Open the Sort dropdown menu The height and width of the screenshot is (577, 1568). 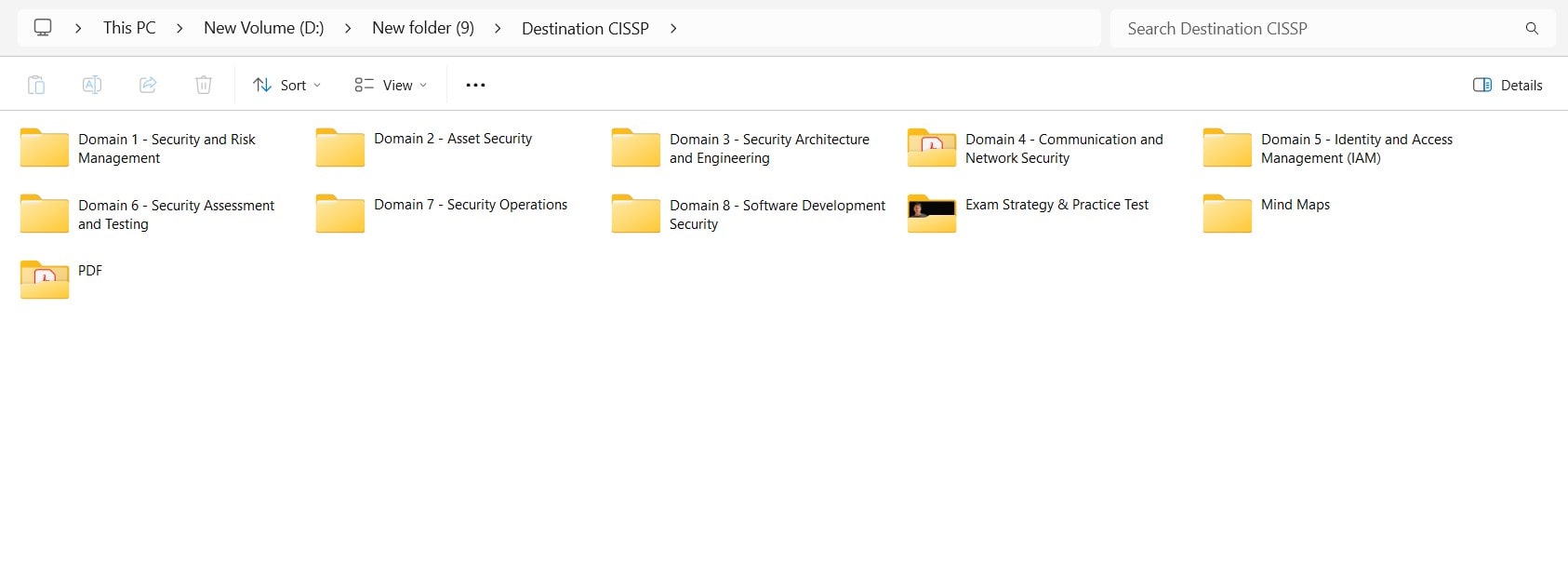coord(286,85)
